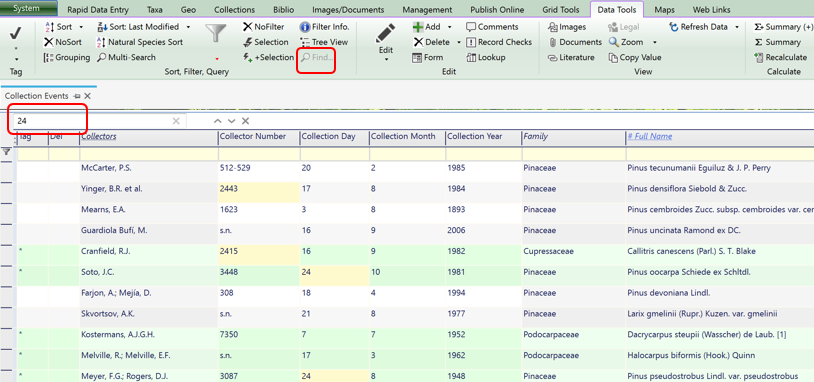The height and width of the screenshot is (382, 814).
Task: Click Summary (+)
Action: point(783,27)
